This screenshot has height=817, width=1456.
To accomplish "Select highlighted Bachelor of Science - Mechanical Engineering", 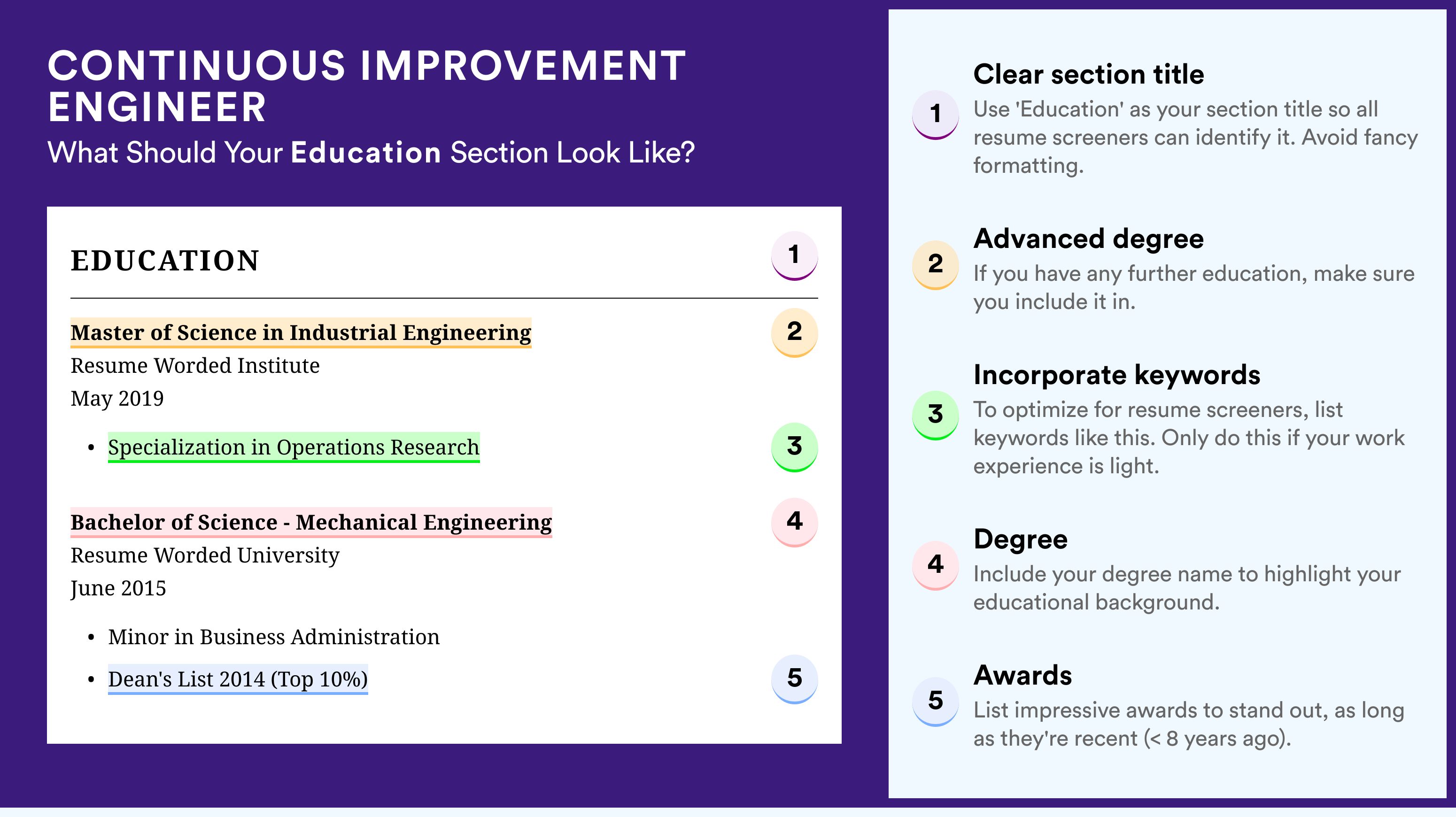I will [311, 523].
